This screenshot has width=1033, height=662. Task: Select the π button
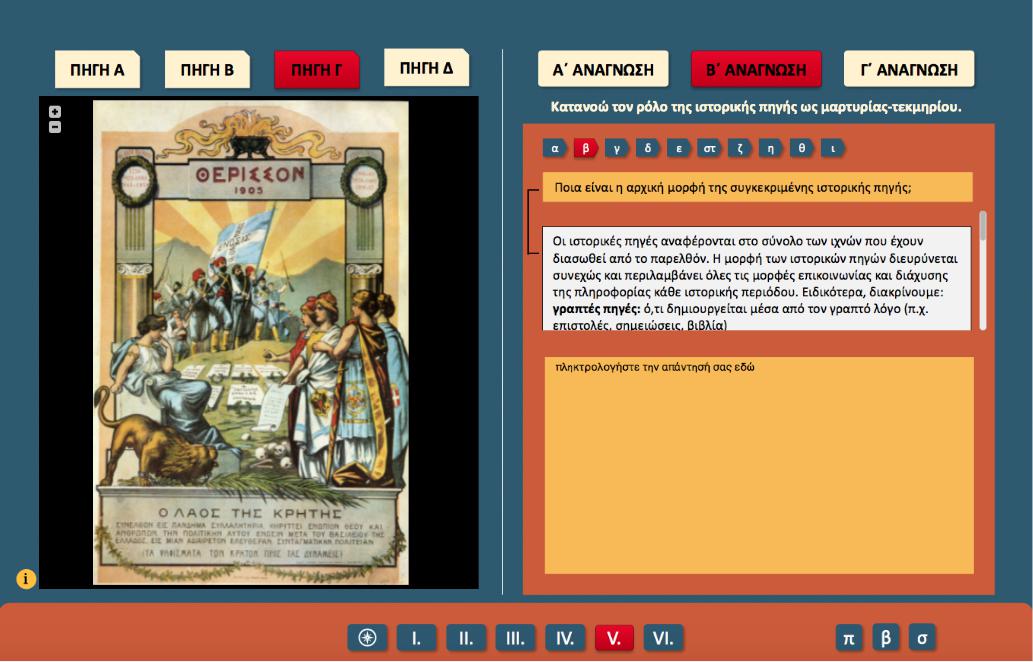tap(849, 638)
